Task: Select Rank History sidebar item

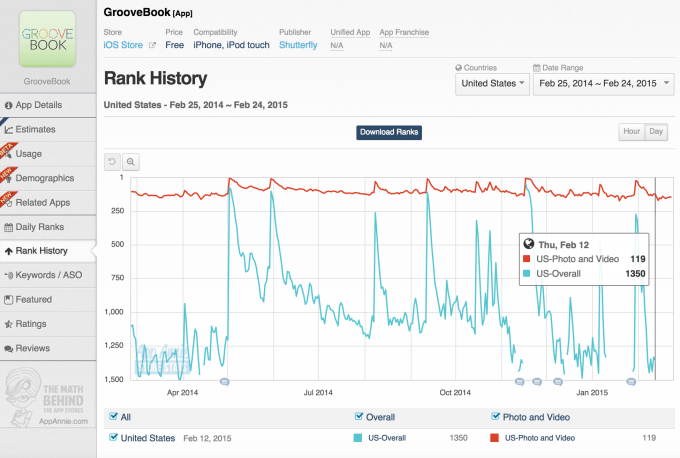Action: [48, 251]
